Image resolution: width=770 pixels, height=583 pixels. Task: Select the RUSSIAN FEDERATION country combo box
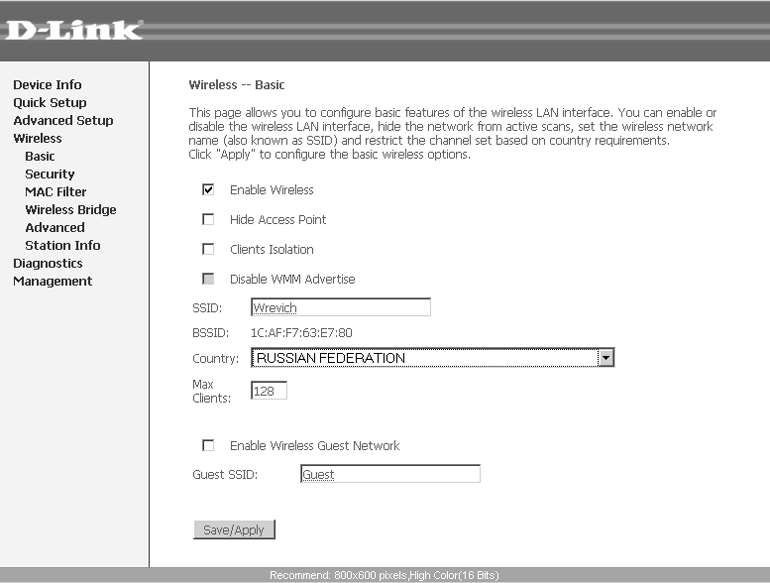[432, 358]
